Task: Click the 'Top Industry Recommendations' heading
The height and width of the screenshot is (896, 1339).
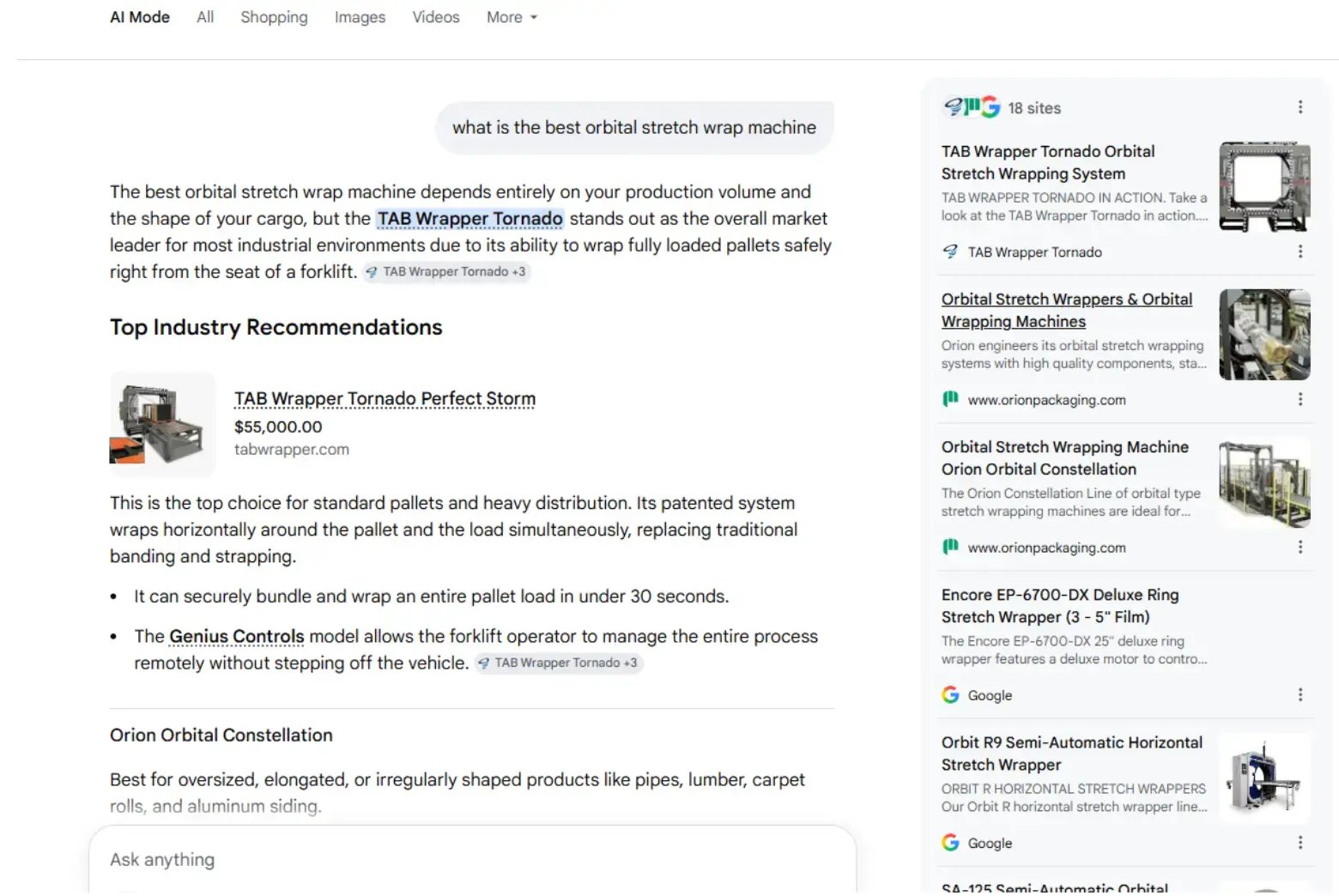Action: coord(276,328)
